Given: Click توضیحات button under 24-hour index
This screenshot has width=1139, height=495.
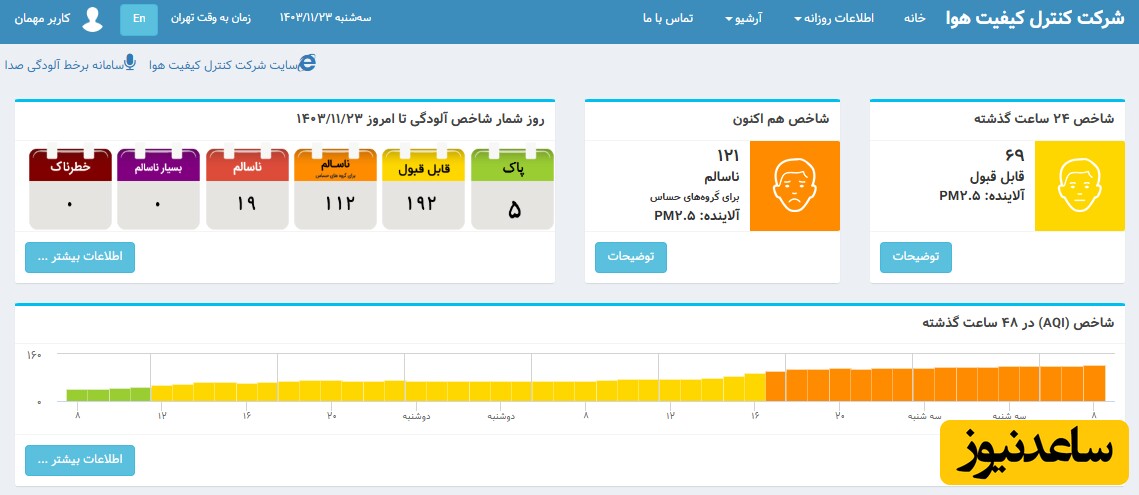Looking at the screenshot, I should [x=915, y=257].
